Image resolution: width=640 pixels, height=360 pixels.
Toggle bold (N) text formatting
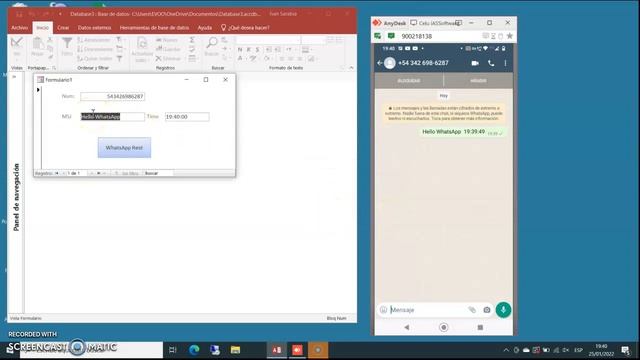coord(240,49)
